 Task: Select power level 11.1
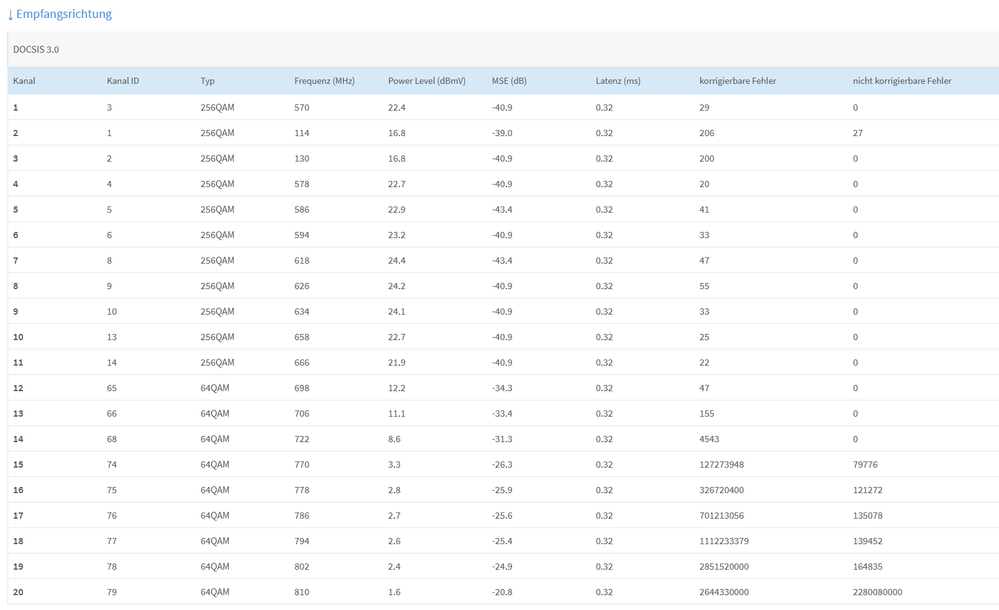tap(396, 414)
